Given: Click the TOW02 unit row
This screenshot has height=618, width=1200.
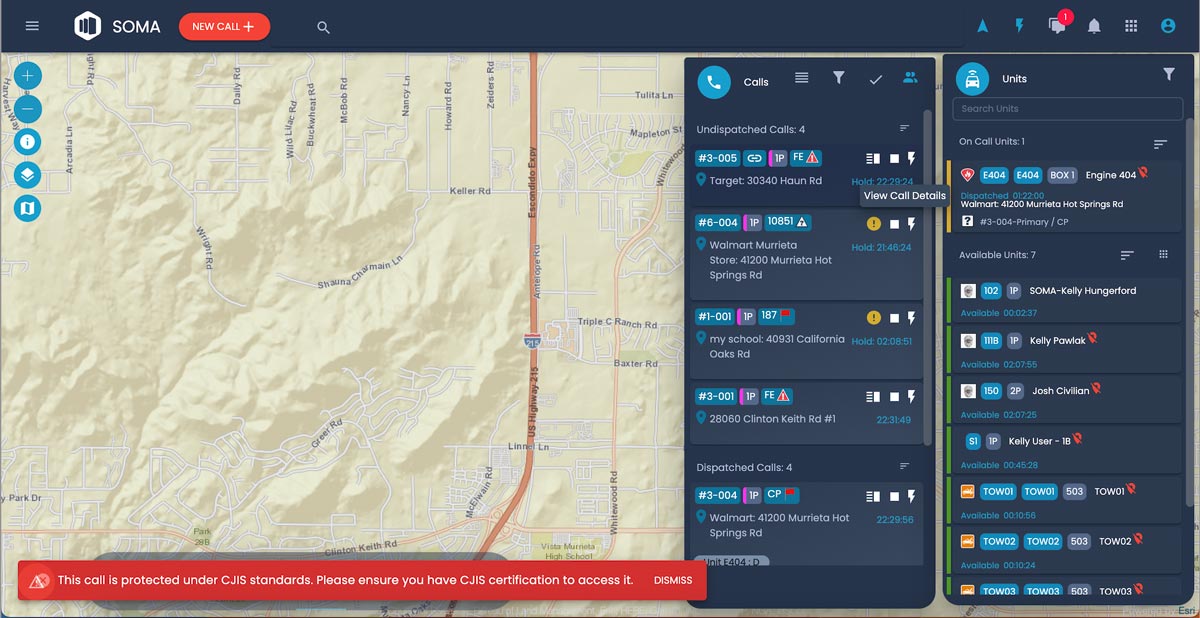Looking at the screenshot, I should (x=1066, y=550).
